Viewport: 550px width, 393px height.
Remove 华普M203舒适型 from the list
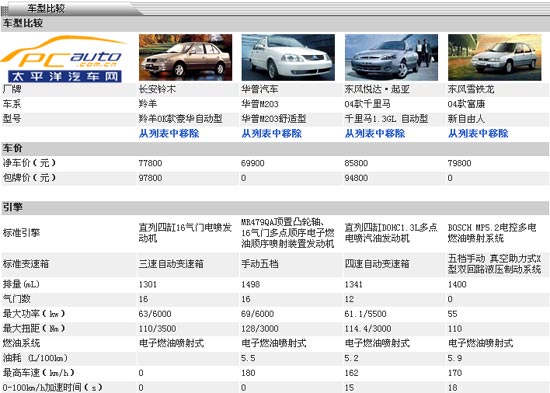[271, 133]
